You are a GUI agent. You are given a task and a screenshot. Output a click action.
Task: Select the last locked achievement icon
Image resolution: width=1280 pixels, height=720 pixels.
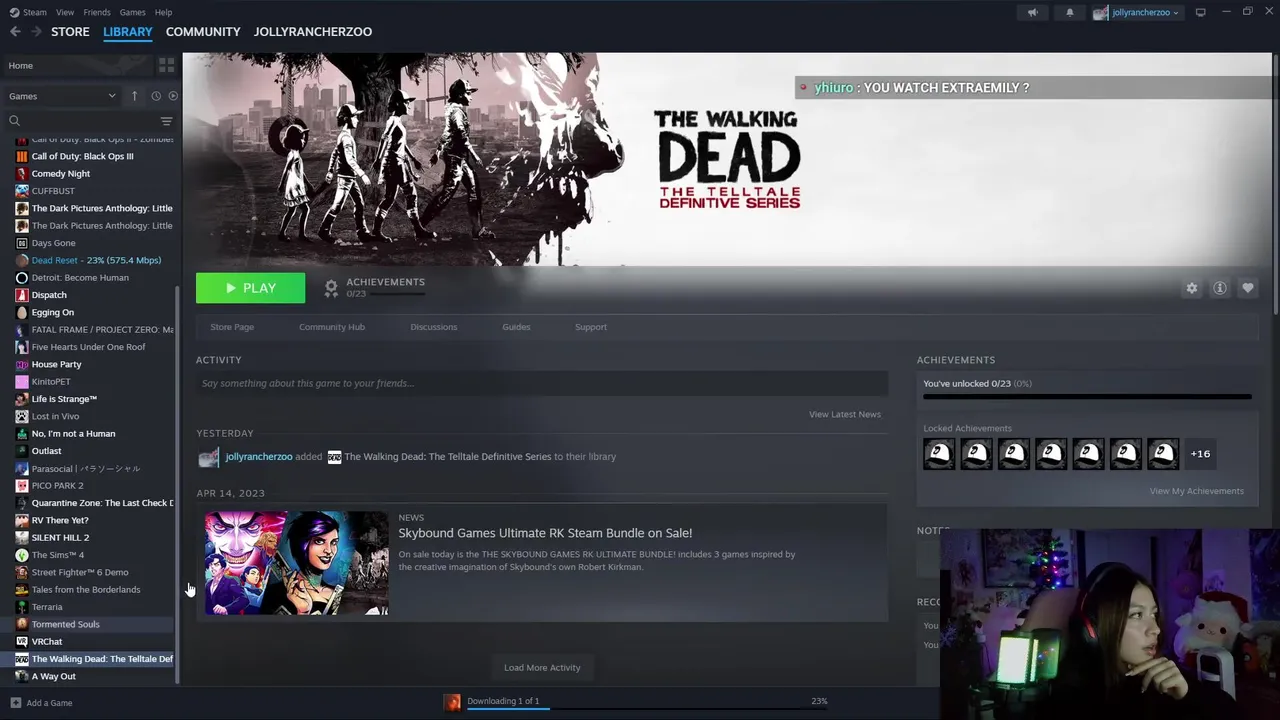[x=1163, y=454]
